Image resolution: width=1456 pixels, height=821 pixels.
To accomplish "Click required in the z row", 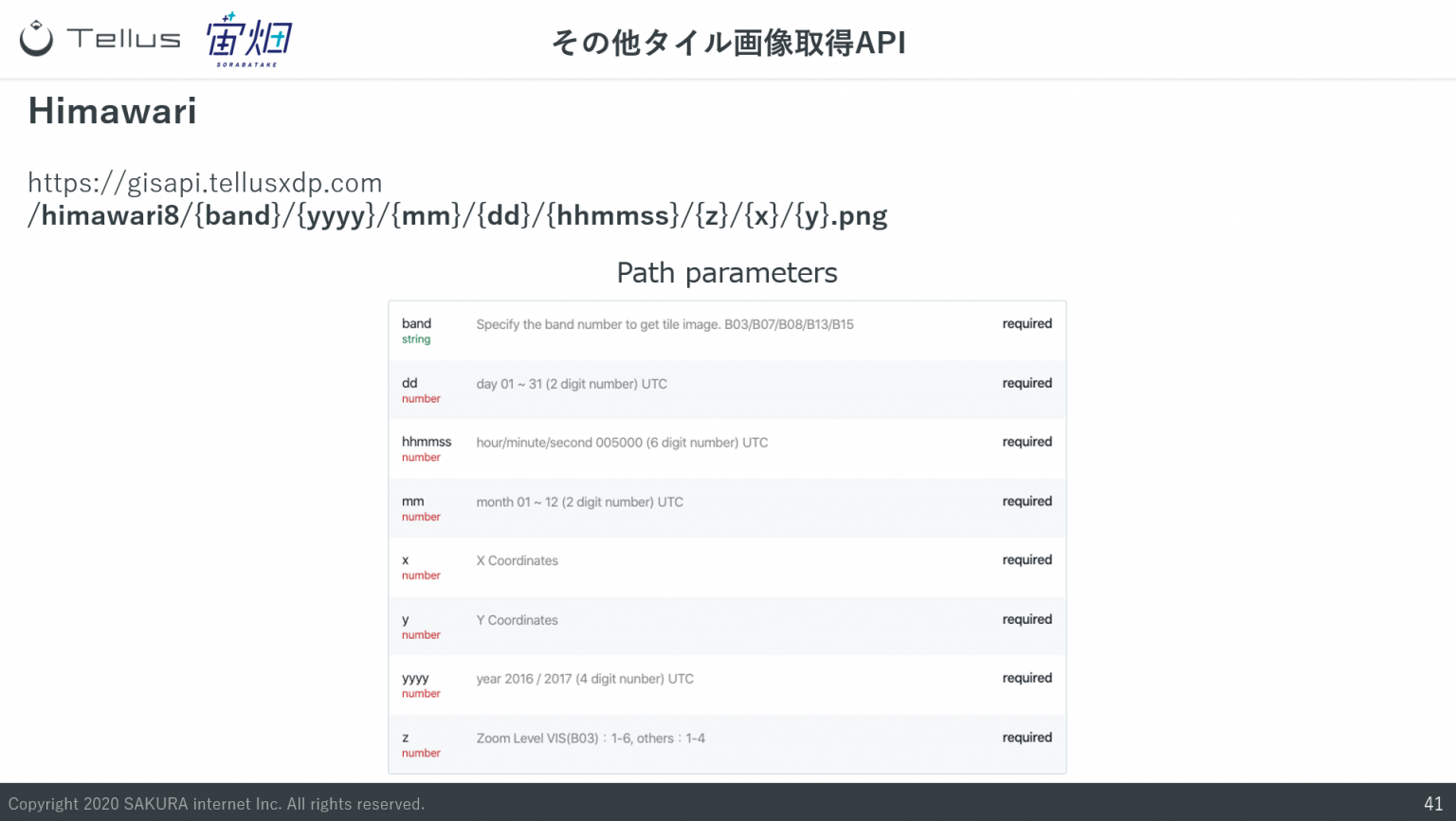I will click(x=1028, y=738).
